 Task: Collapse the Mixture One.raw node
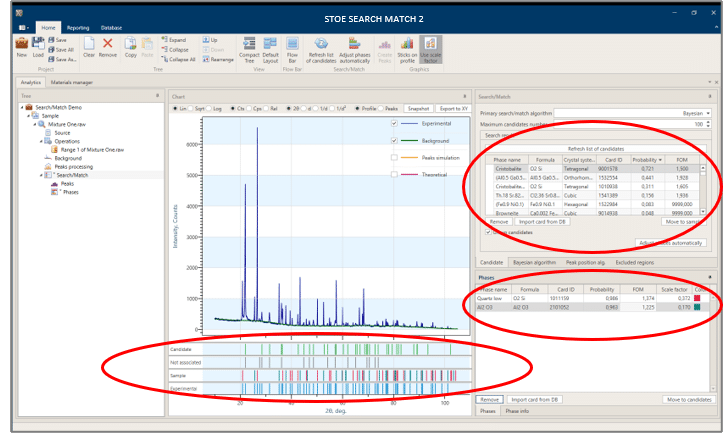[35, 124]
